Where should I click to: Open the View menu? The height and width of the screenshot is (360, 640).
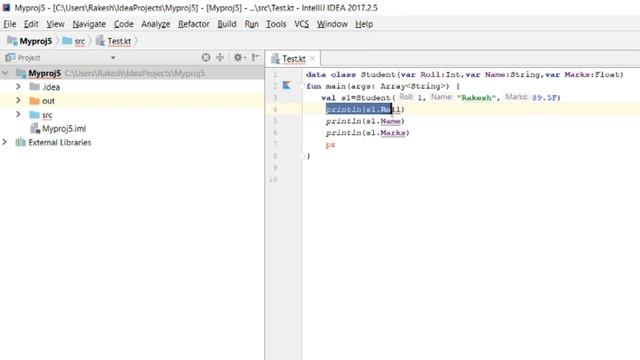[x=55, y=24]
